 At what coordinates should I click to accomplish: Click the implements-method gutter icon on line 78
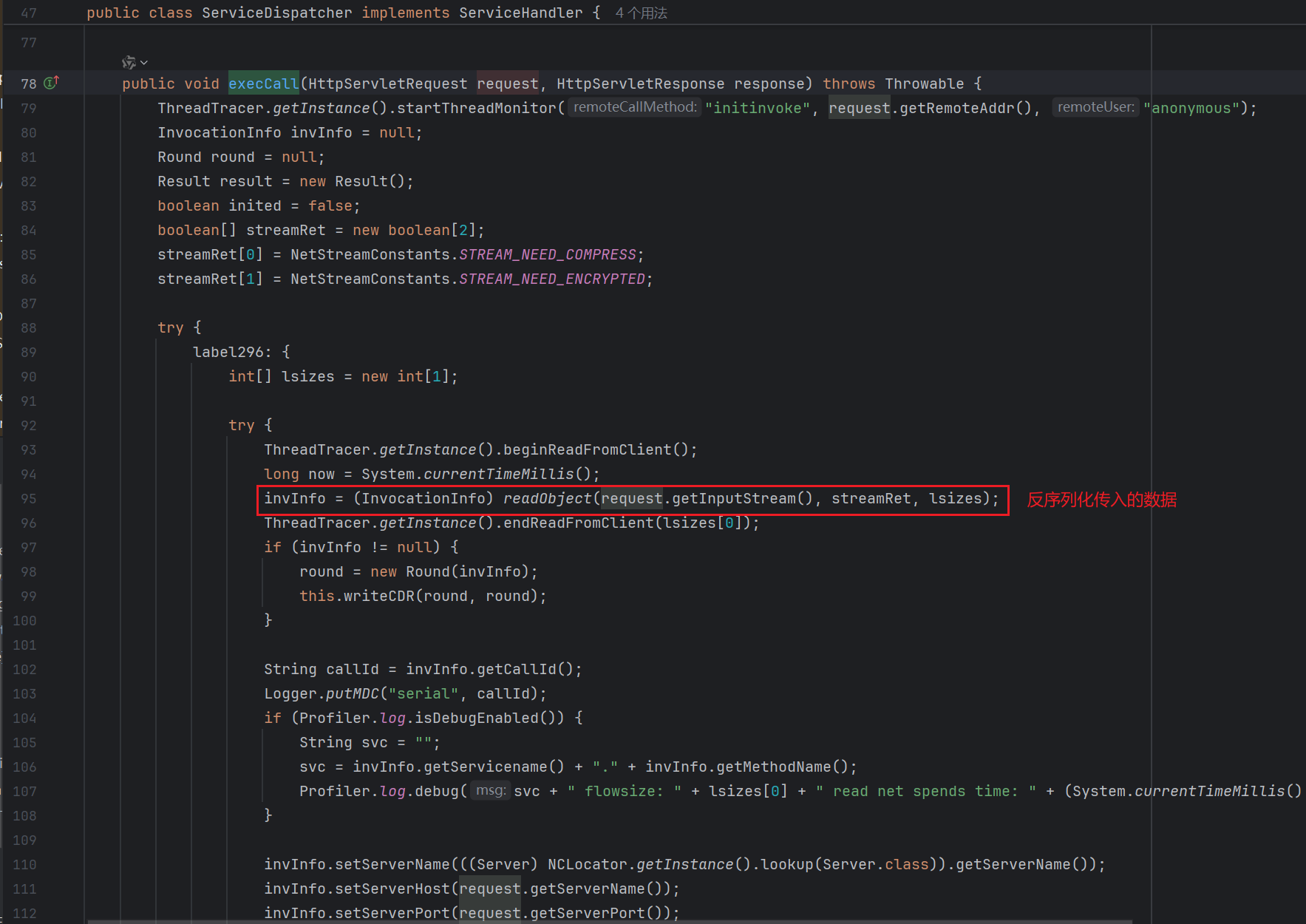click(51, 83)
